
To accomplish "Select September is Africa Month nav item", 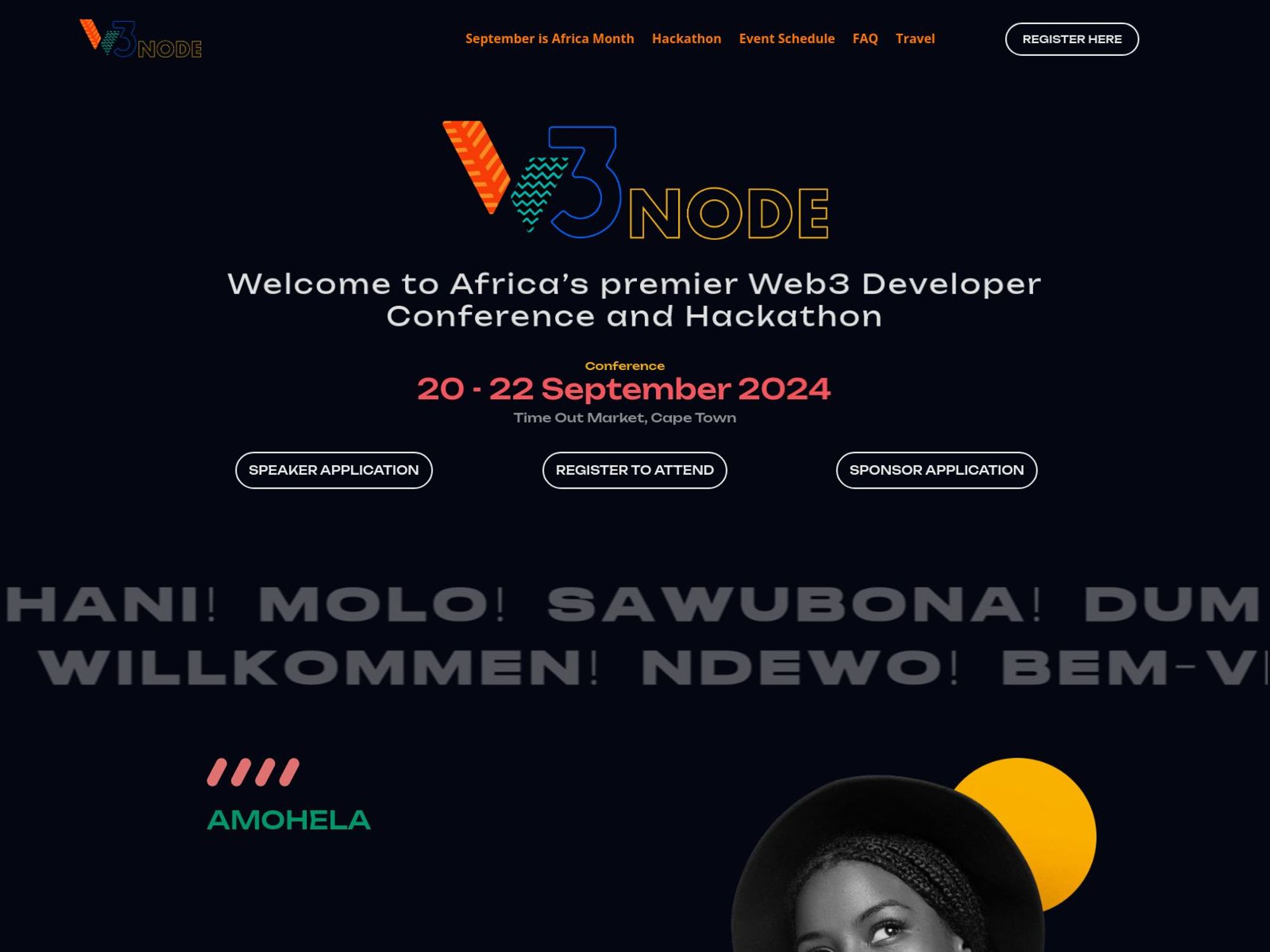I will [550, 37].
